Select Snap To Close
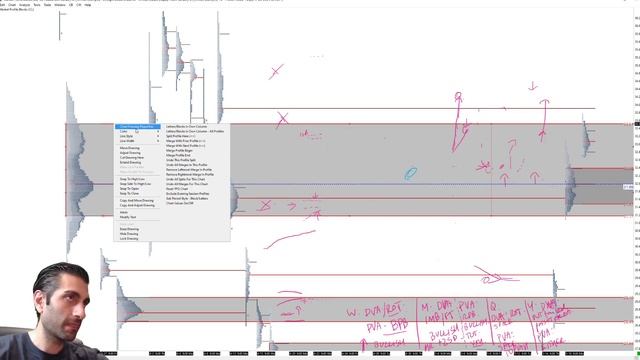This screenshot has width=640, height=360. tap(129, 193)
